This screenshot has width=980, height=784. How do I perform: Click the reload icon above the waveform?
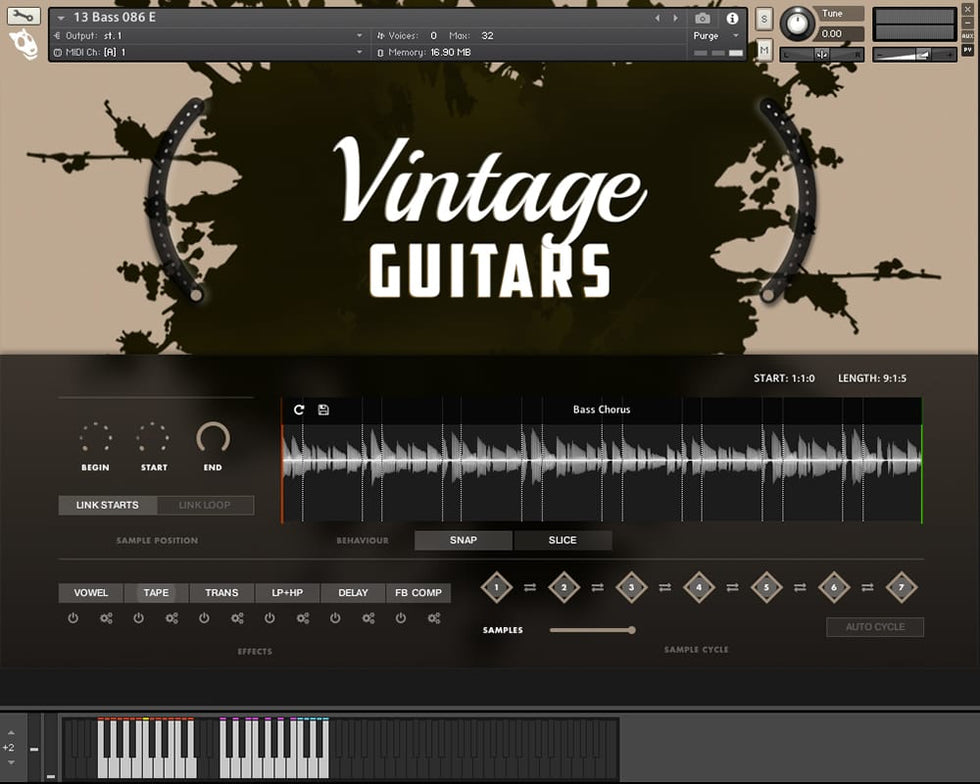(299, 409)
